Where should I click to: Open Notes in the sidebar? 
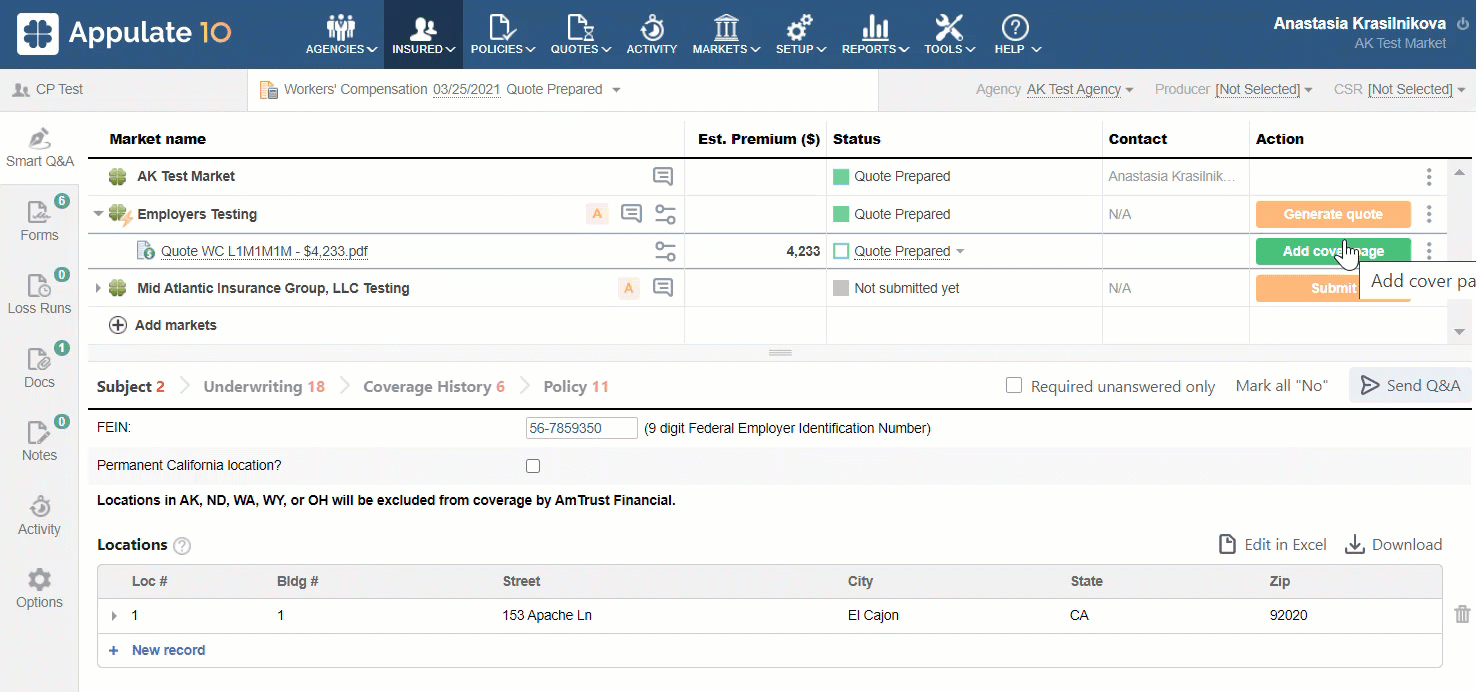[39, 441]
